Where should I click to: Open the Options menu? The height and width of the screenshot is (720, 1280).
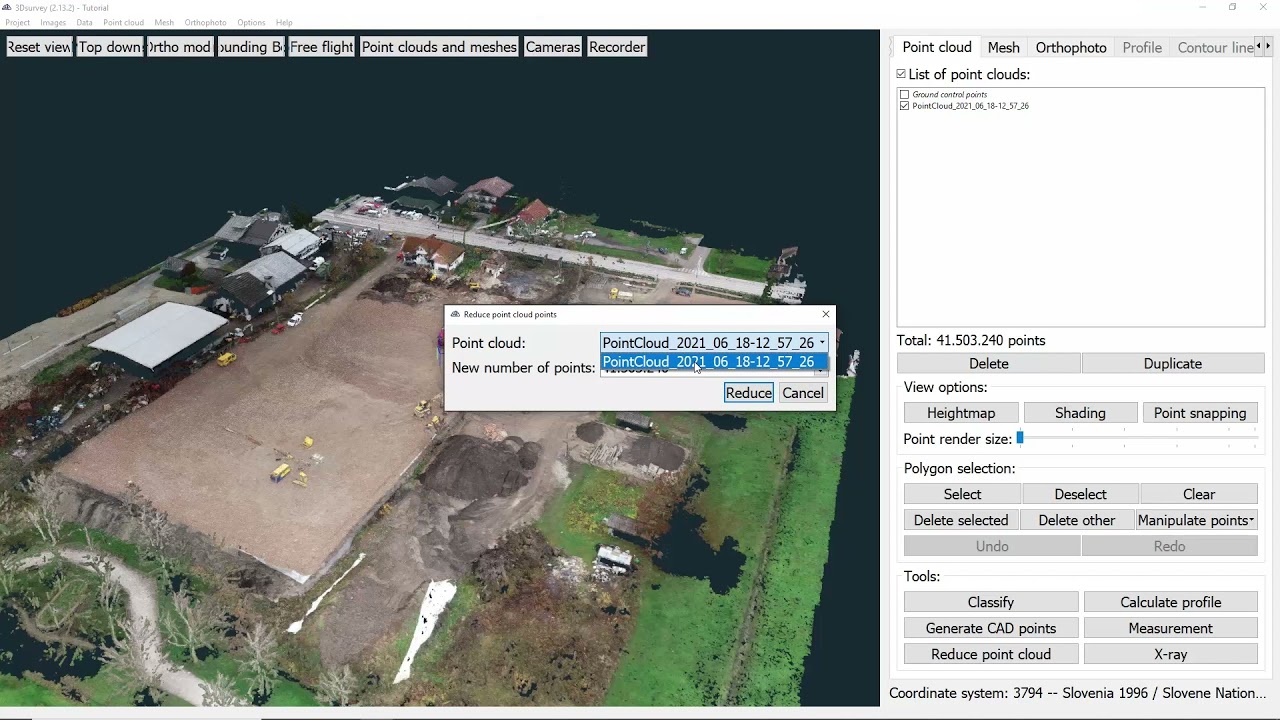pos(251,22)
